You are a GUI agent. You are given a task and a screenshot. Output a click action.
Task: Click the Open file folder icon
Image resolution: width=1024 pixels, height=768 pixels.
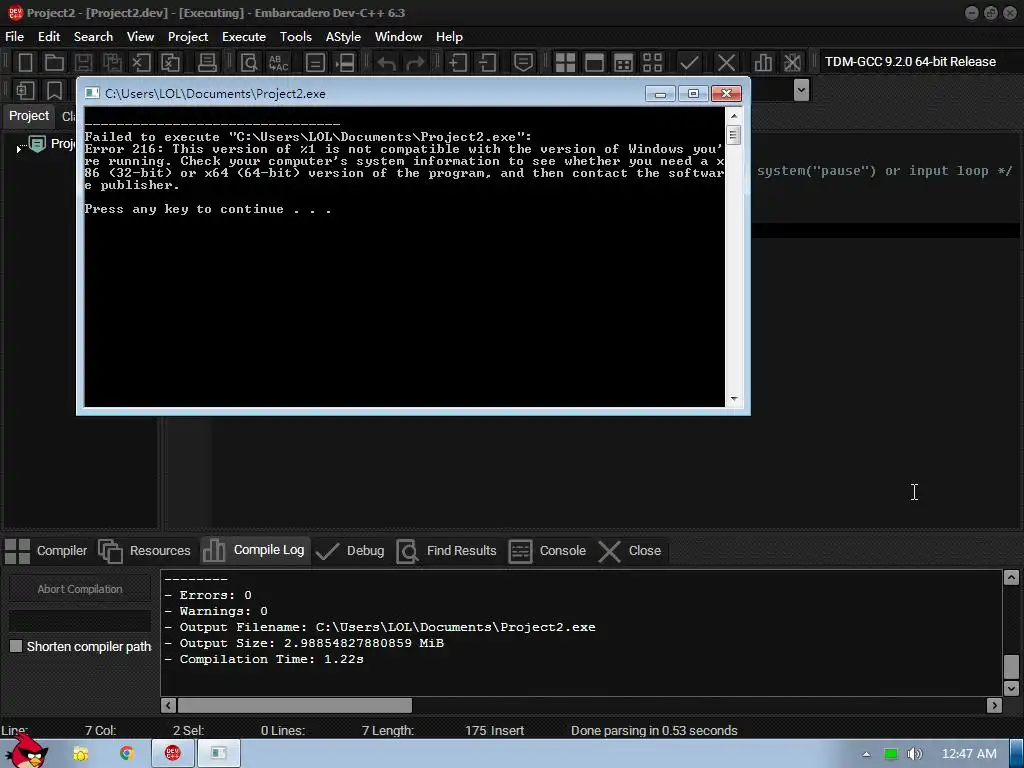[54, 63]
